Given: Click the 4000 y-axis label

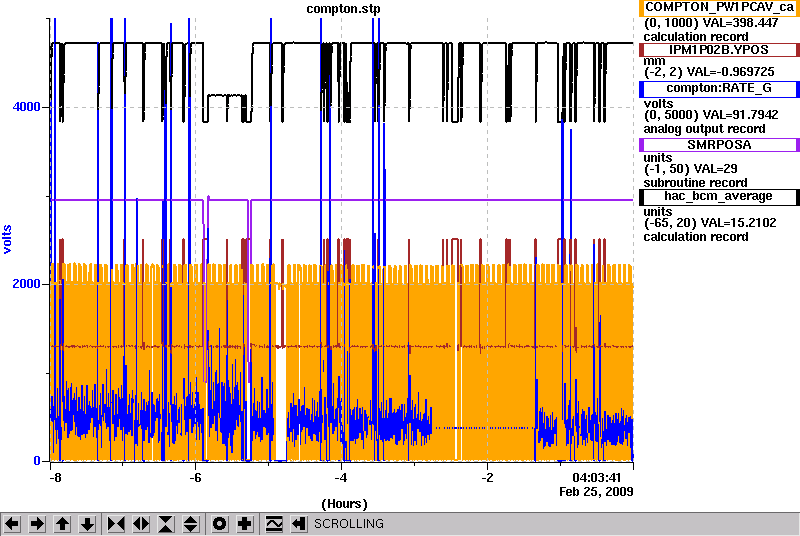Looking at the screenshot, I should point(26,107).
